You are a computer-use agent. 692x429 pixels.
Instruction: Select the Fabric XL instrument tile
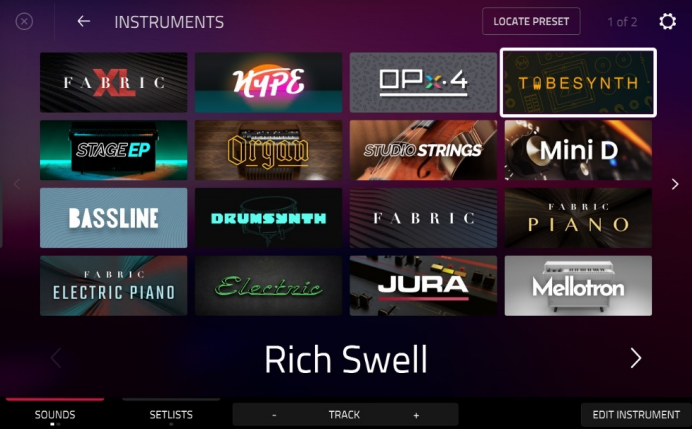tap(113, 83)
